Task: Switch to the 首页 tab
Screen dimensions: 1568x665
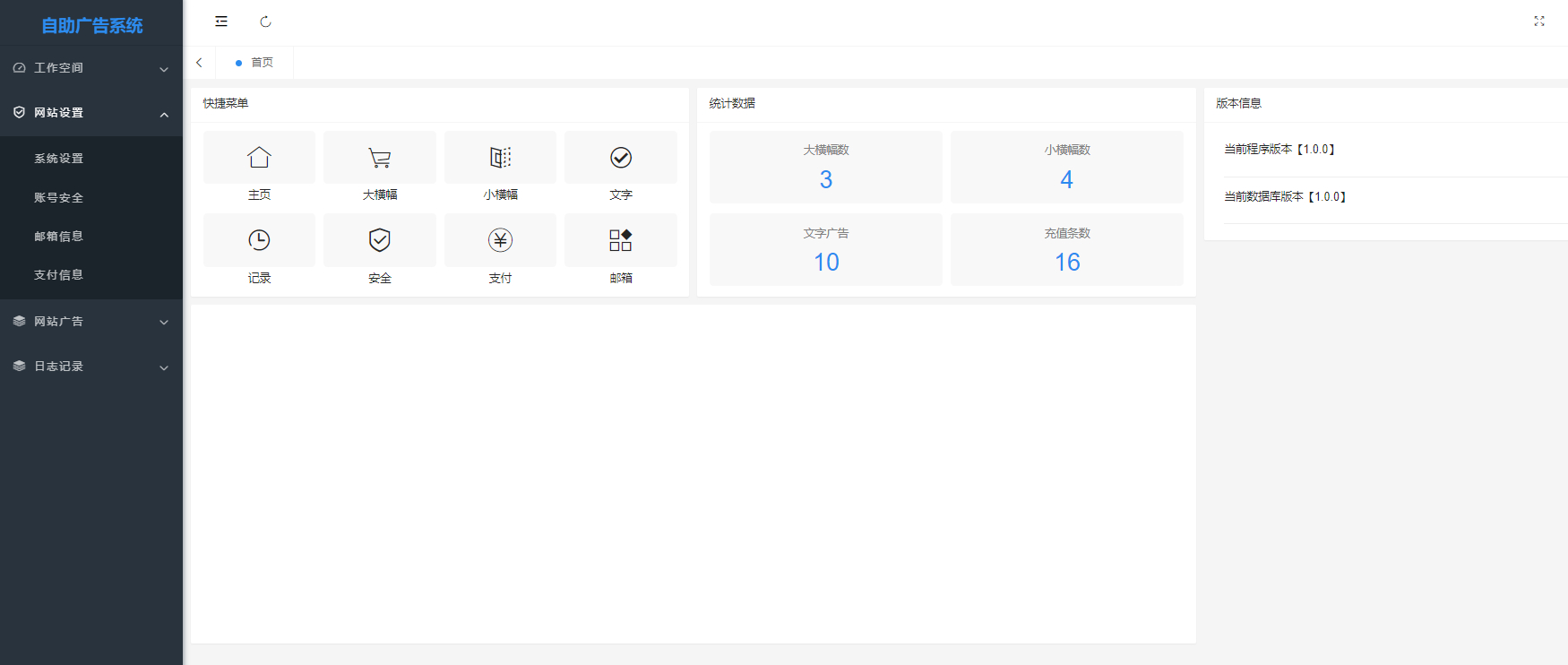Action: (261, 63)
